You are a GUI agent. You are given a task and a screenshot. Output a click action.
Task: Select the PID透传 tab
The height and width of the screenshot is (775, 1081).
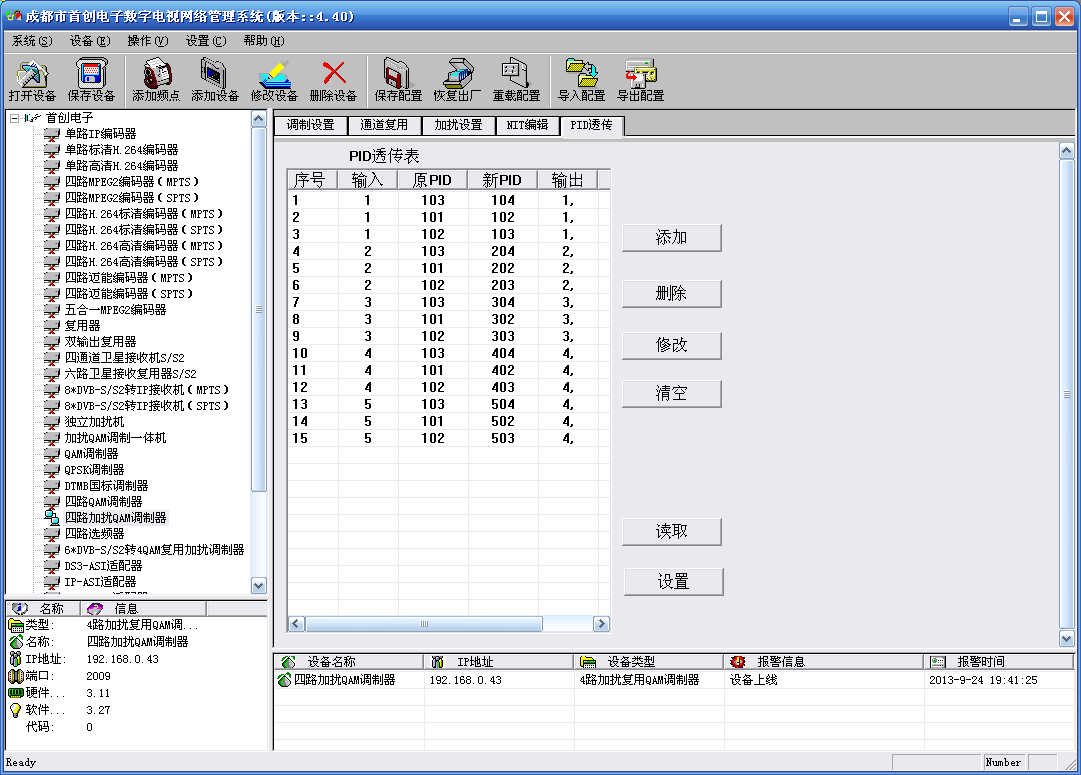click(x=592, y=125)
